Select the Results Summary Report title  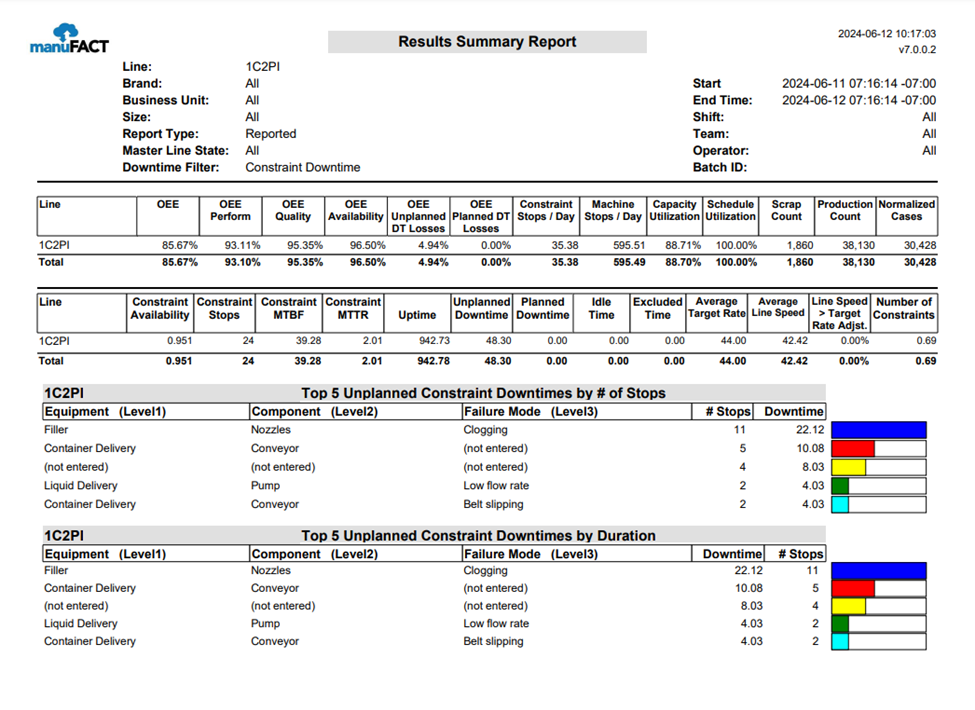pos(487,42)
